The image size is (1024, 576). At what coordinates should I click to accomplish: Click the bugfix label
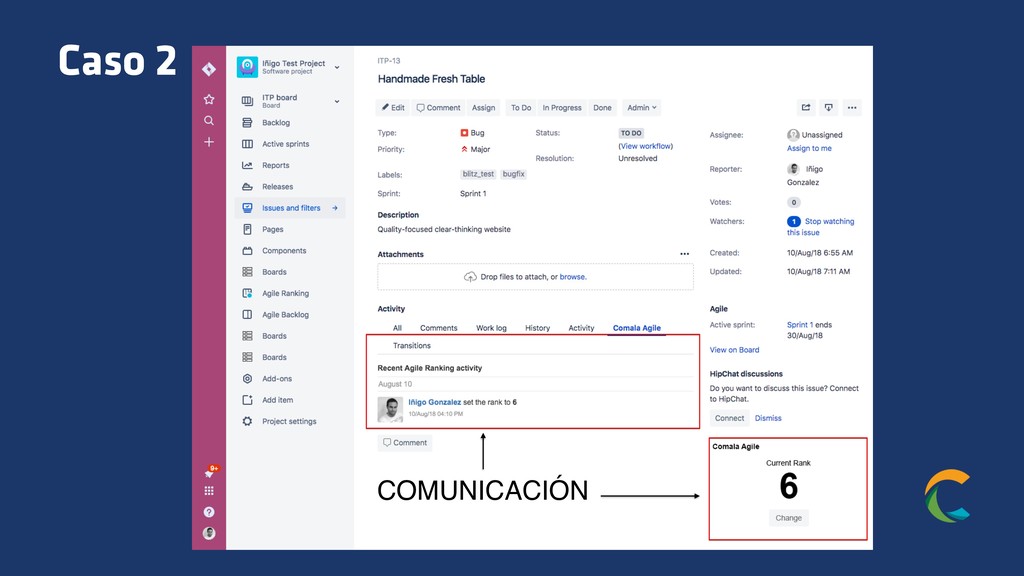(x=513, y=174)
